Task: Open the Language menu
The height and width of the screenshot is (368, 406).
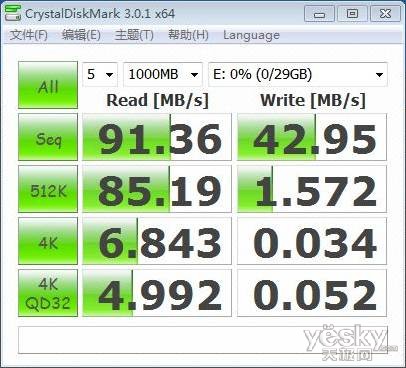Action: click(251, 35)
